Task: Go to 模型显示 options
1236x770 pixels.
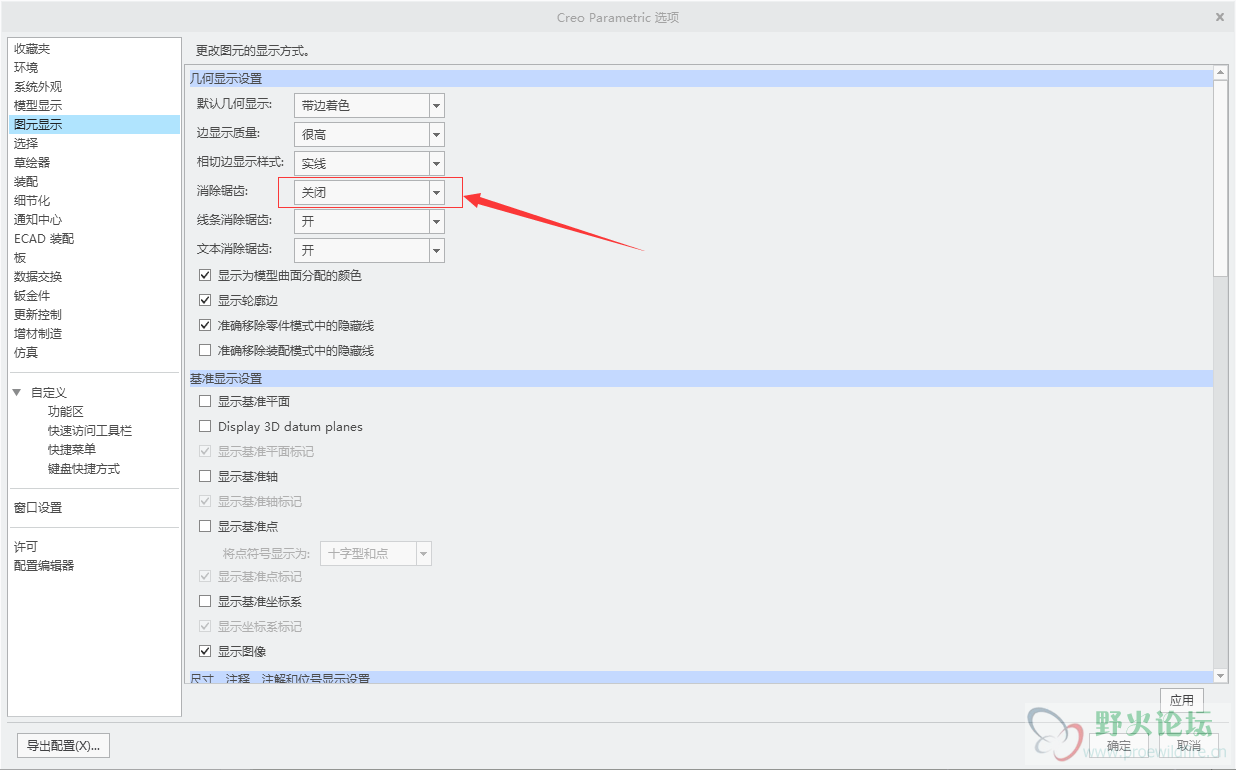Action: (x=38, y=106)
